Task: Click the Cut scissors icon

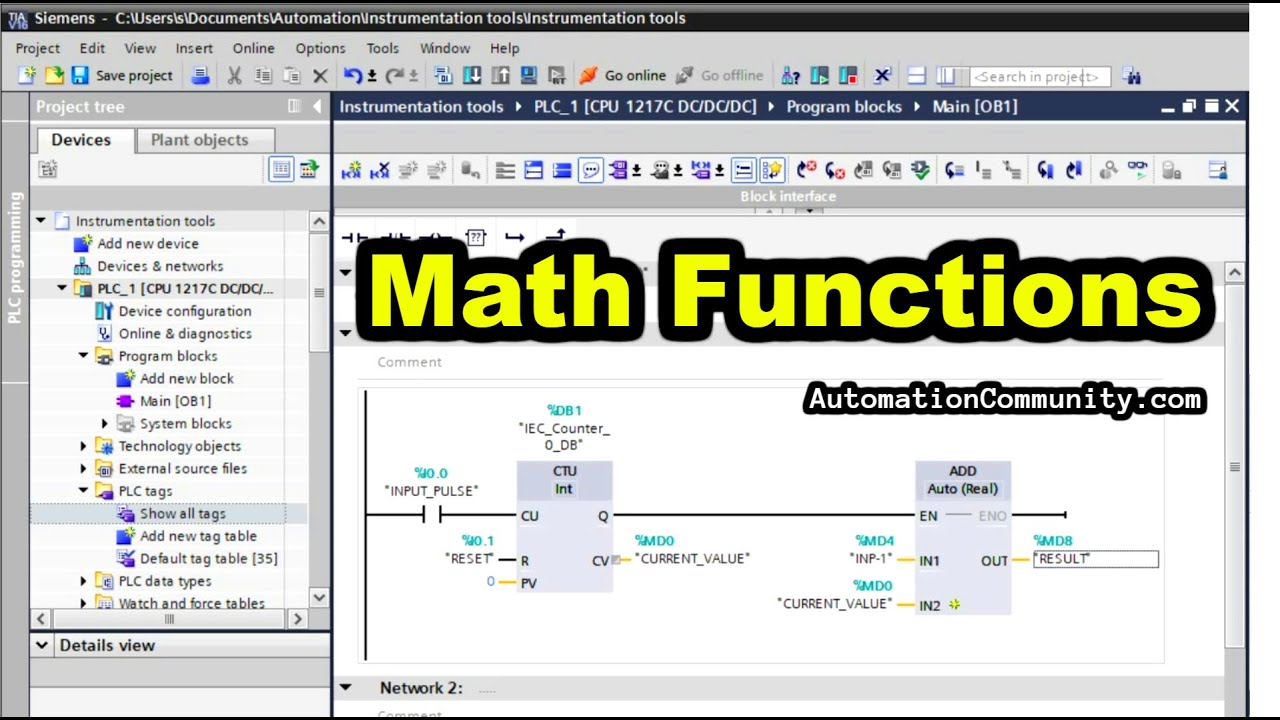Action: (x=234, y=75)
